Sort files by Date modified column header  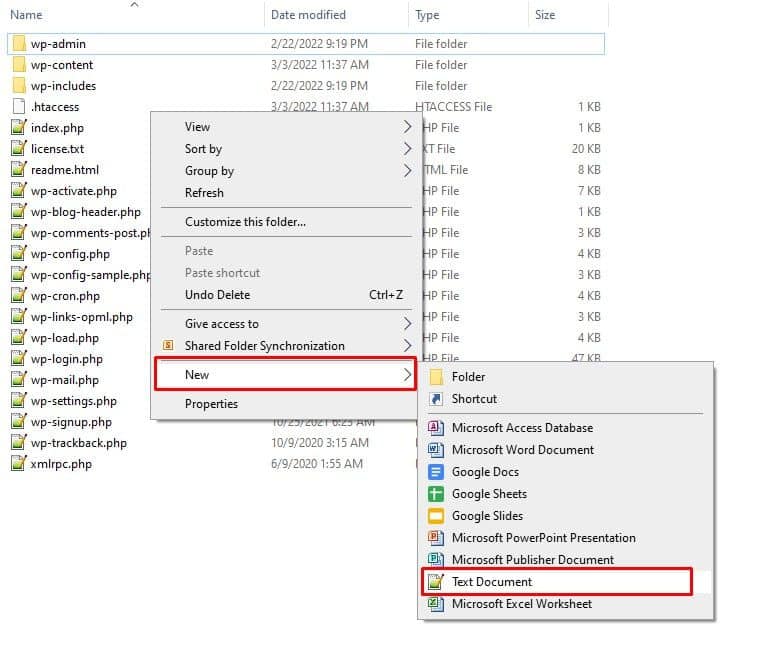click(x=308, y=15)
